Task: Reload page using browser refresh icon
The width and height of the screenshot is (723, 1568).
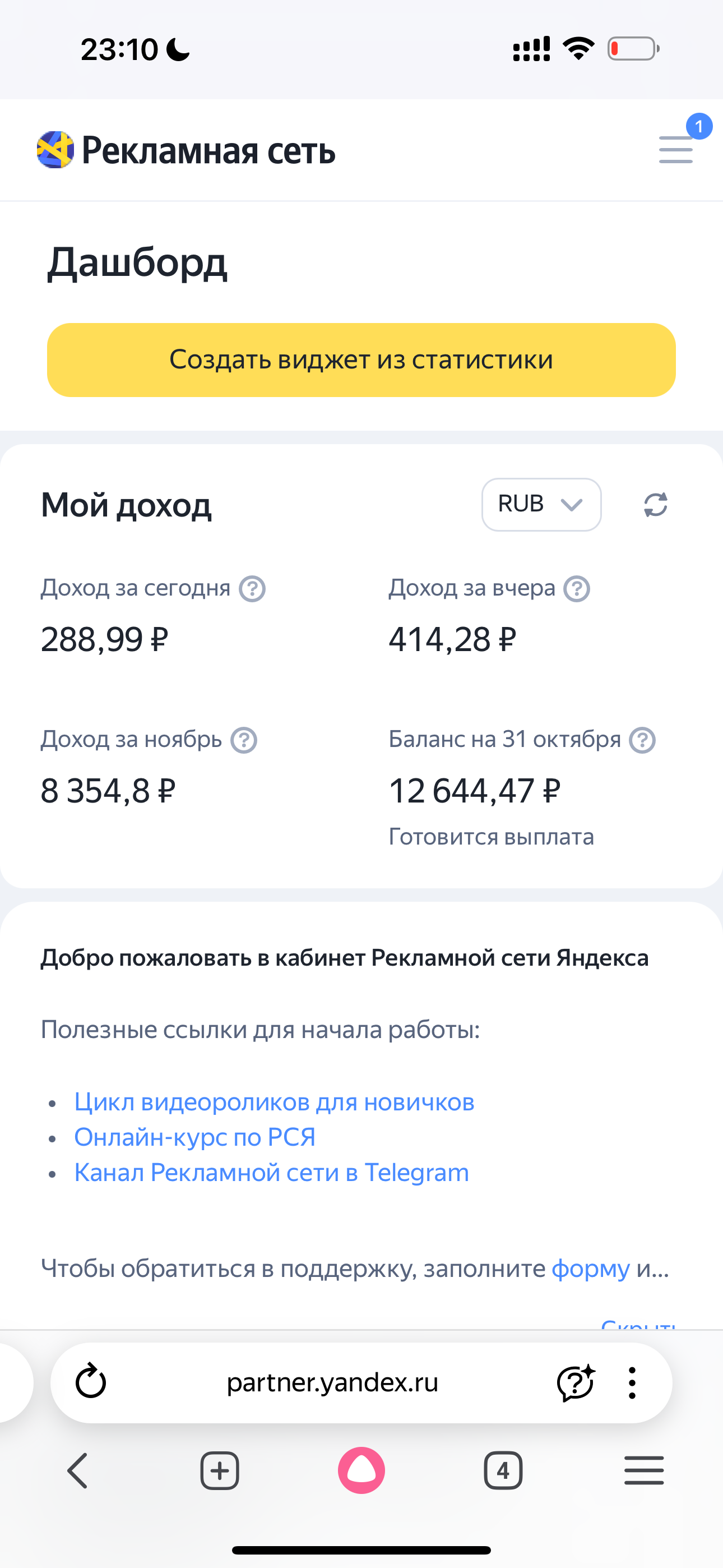Action: 91,1382
